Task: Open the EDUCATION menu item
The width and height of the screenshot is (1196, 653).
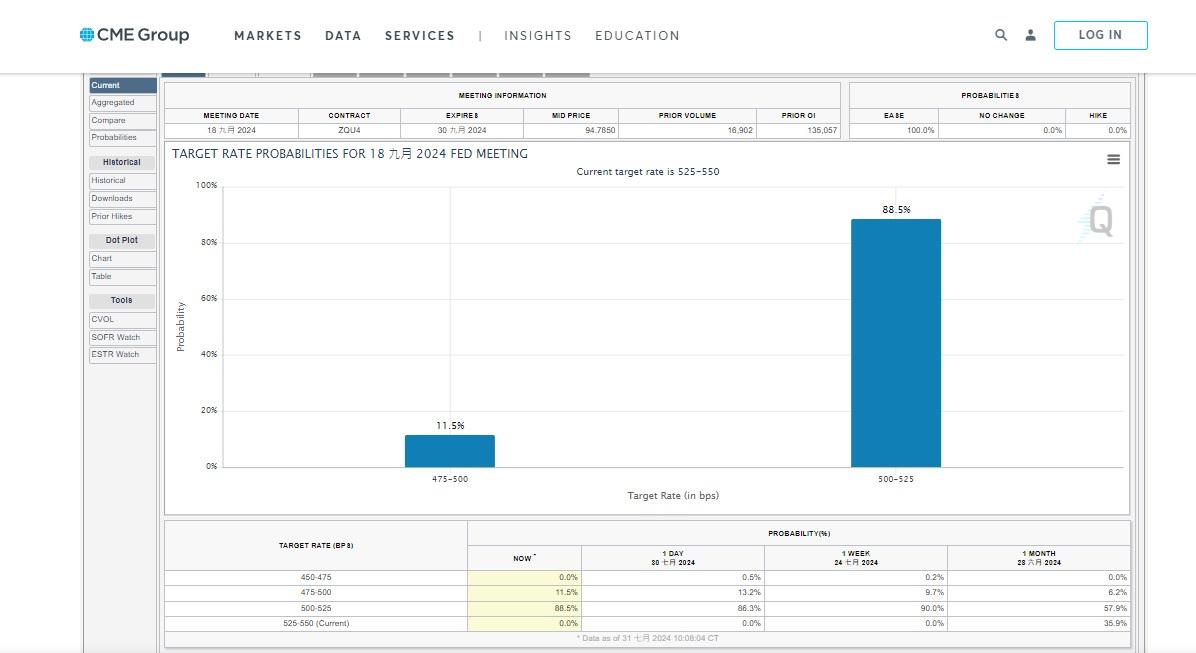Action: point(637,36)
